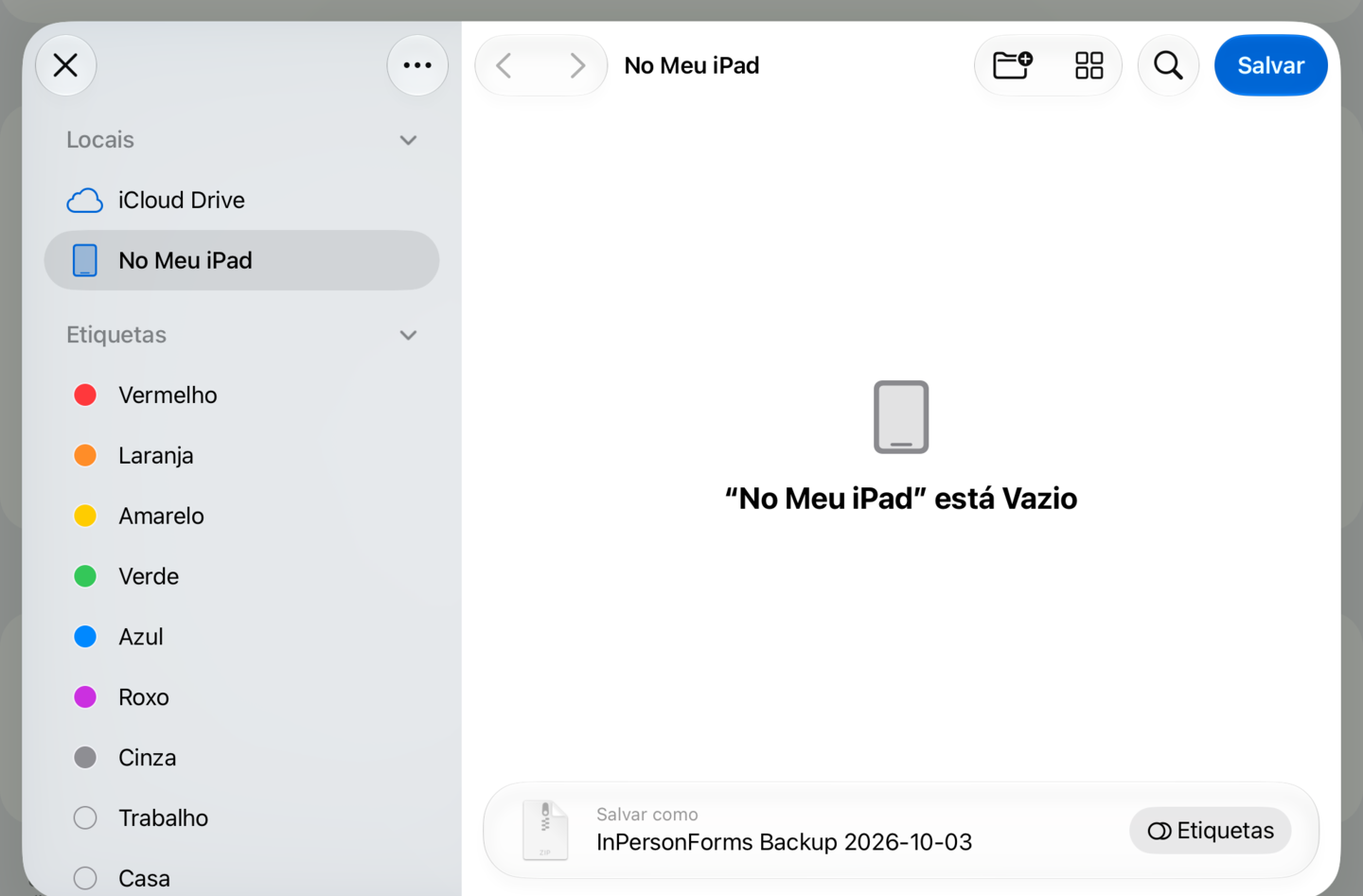Select the Trabalho tag
The width and height of the screenshot is (1363, 896).
click(x=241, y=818)
